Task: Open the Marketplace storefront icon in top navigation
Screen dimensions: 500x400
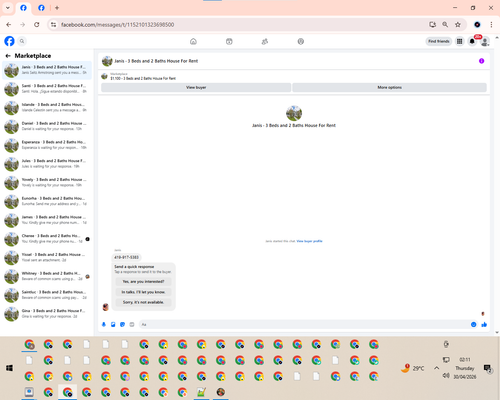Action: (229, 41)
